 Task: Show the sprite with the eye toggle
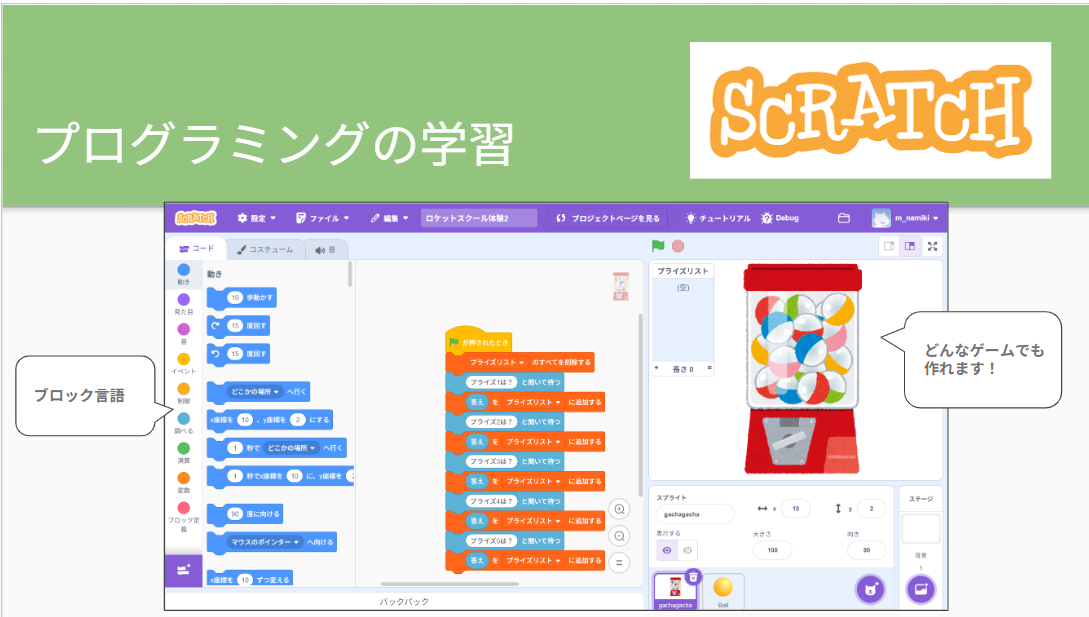click(666, 550)
